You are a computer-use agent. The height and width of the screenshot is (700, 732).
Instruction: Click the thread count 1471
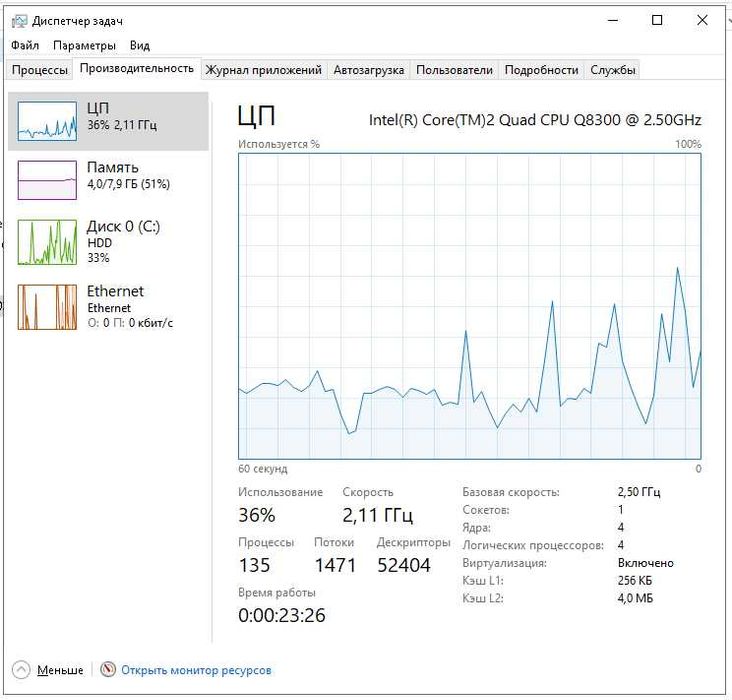pyautogui.click(x=335, y=565)
